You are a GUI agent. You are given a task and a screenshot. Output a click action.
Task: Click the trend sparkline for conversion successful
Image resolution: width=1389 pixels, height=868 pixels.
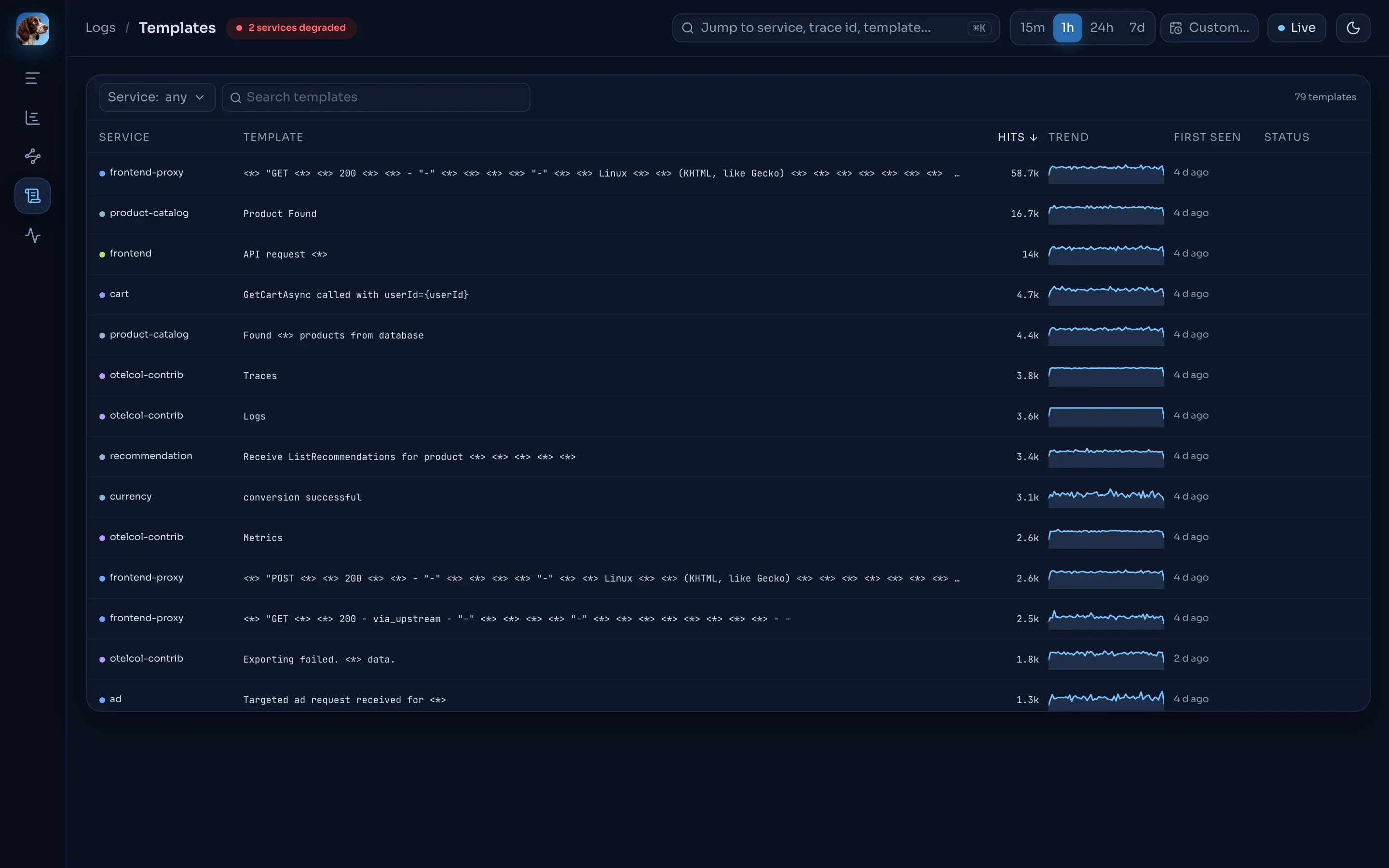(x=1106, y=497)
